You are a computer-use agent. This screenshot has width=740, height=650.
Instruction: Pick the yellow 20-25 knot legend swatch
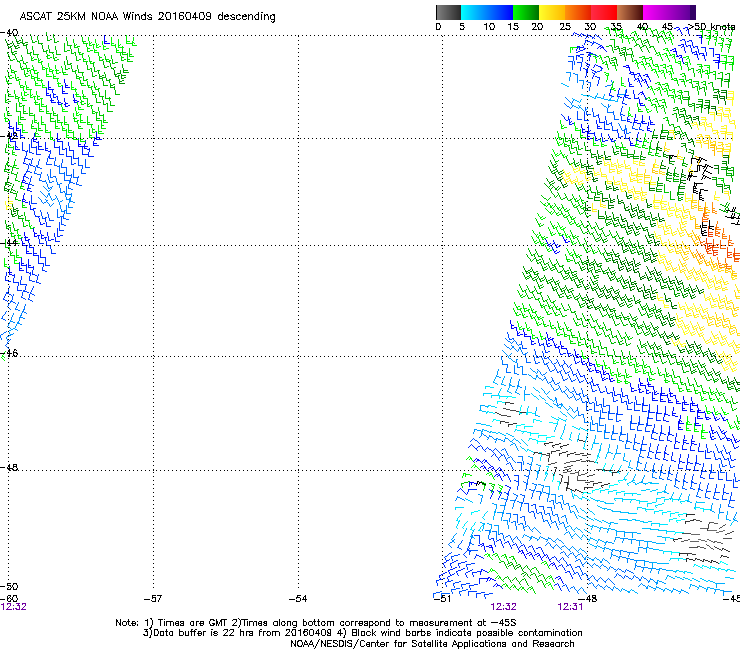[552, 12]
